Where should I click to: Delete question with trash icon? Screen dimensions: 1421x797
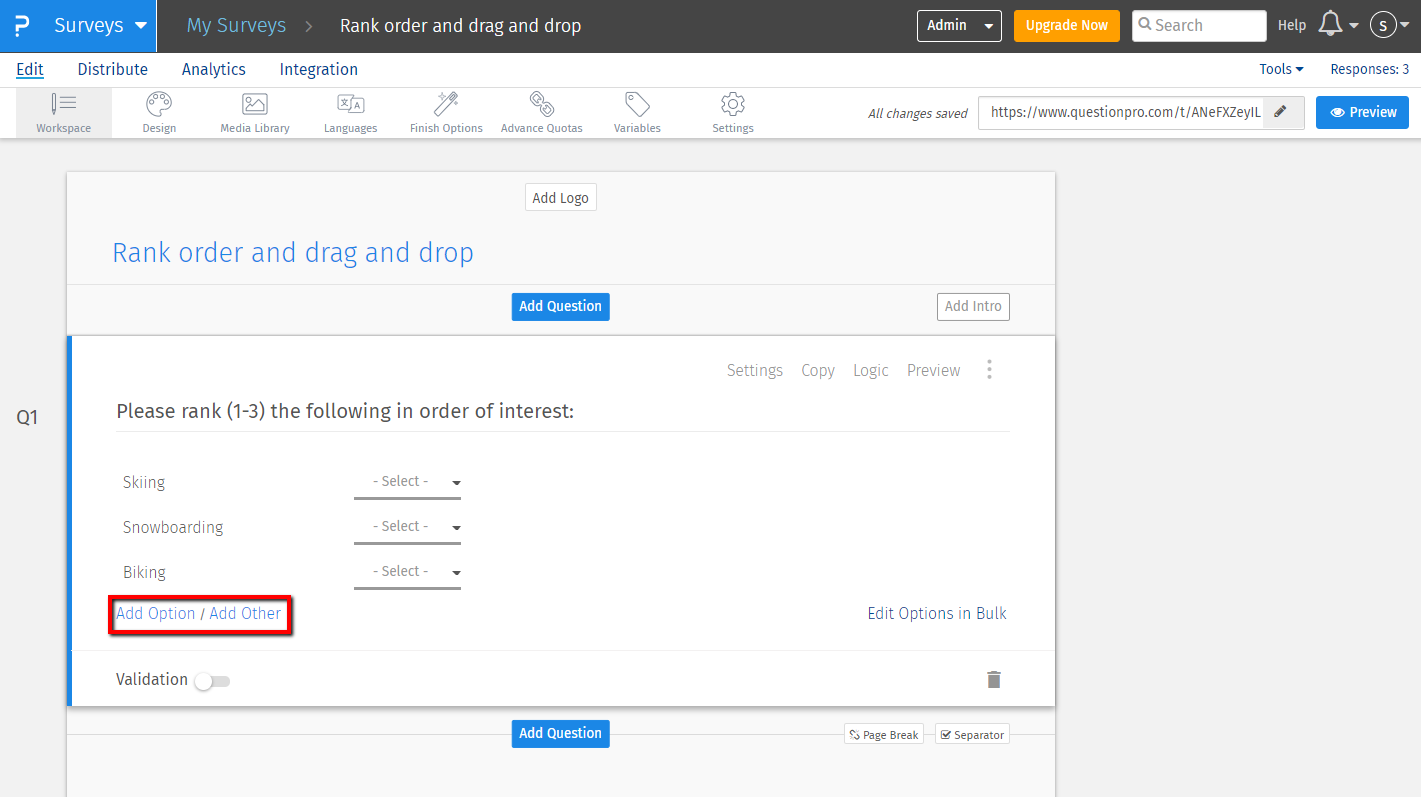[x=993, y=680]
